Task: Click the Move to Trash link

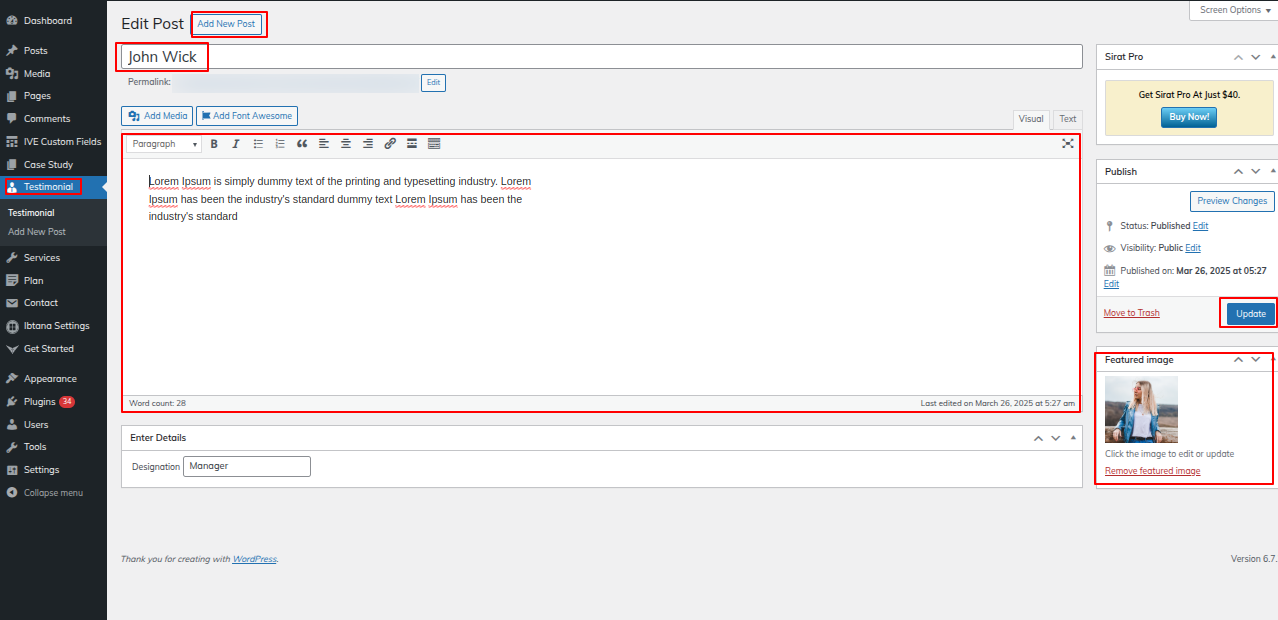Action: coord(1131,313)
